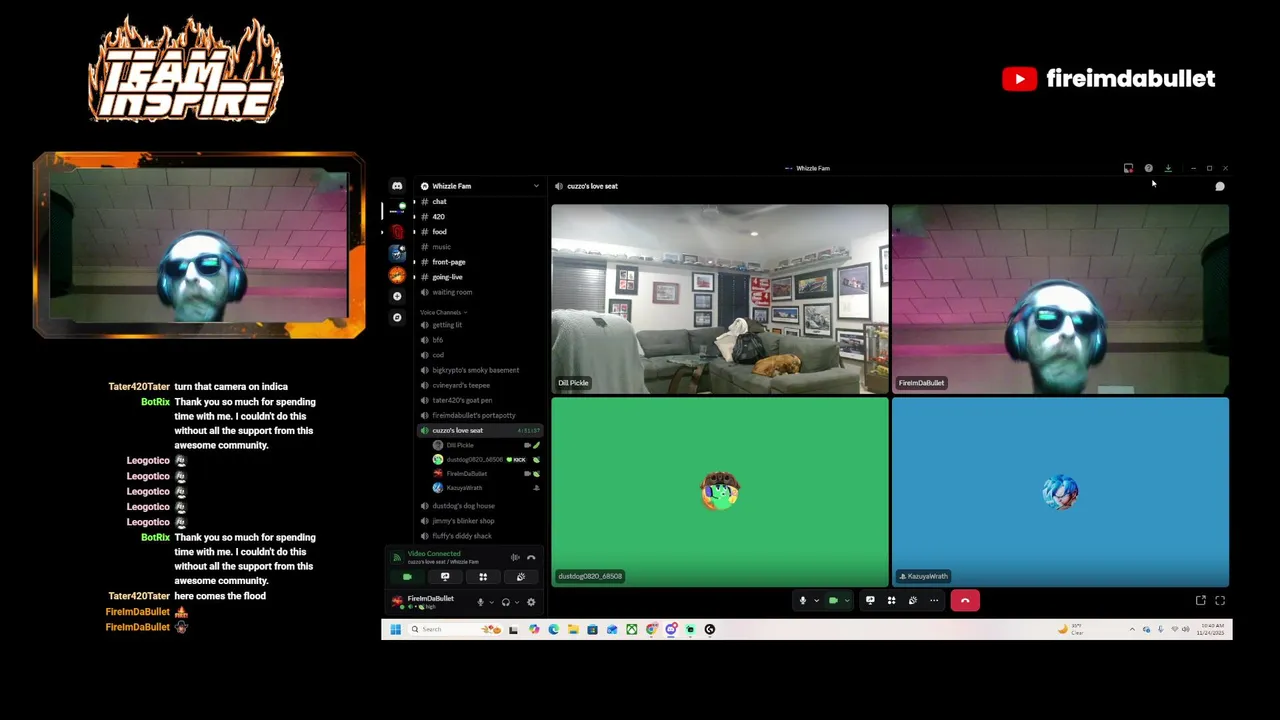Screen dimensions: 1280x720
Task: Open the Discover servers compass icon
Action: point(397,317)
